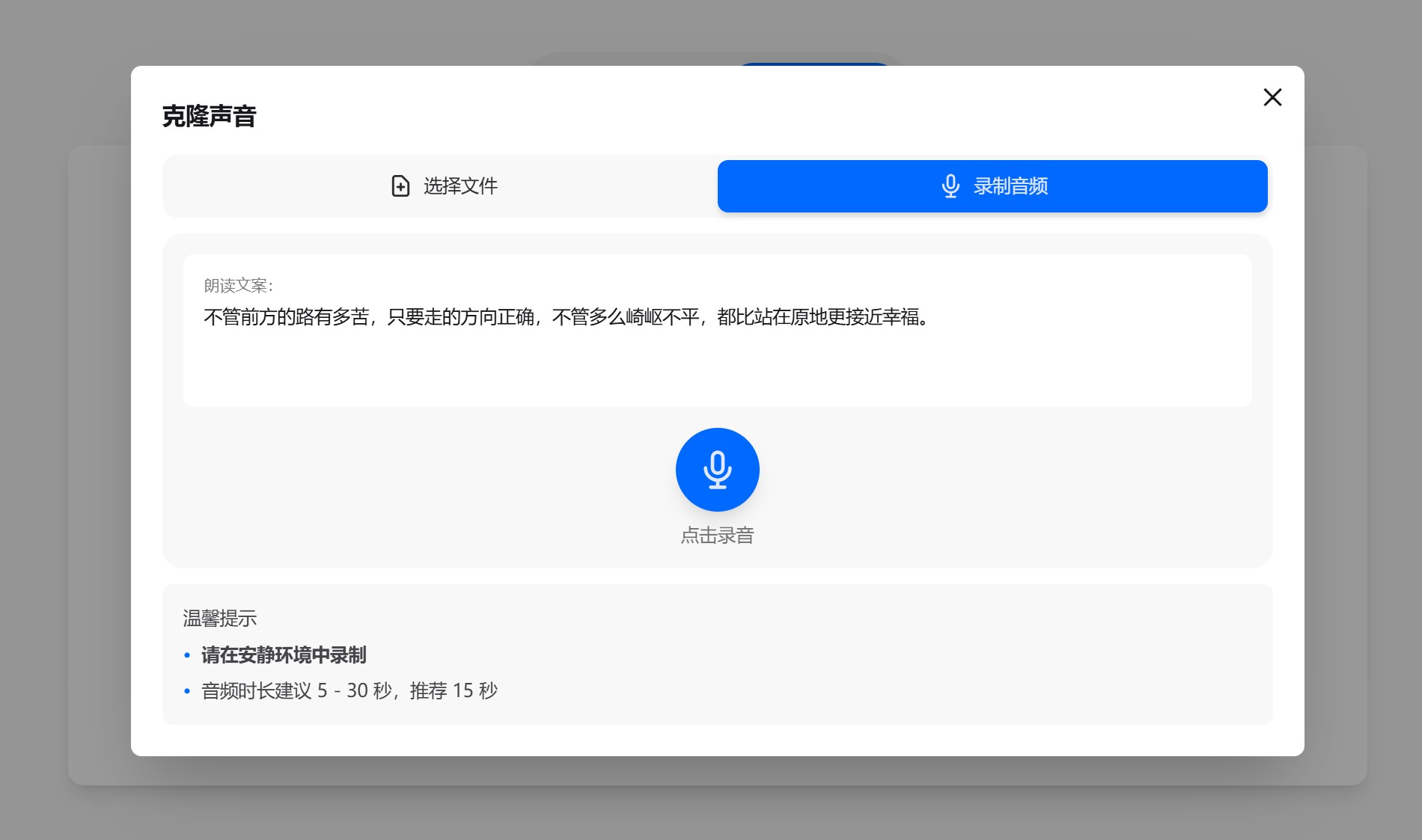Select the reading script sentence text
Viewport: 1422px width, 840px height.
[564, 316]
